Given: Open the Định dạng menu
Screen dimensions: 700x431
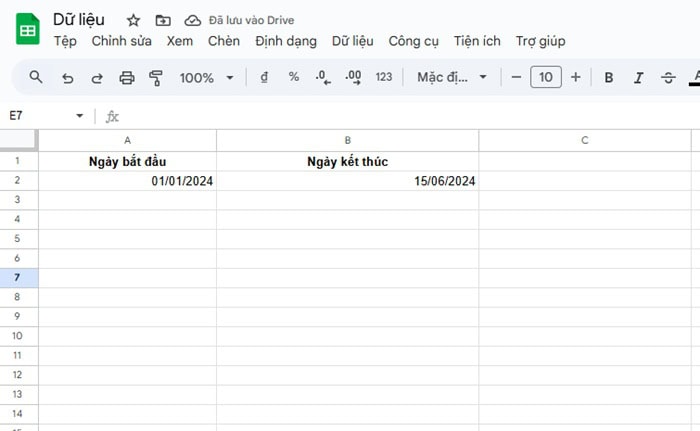Looking at the screenshot, I should tap(285, 41).
